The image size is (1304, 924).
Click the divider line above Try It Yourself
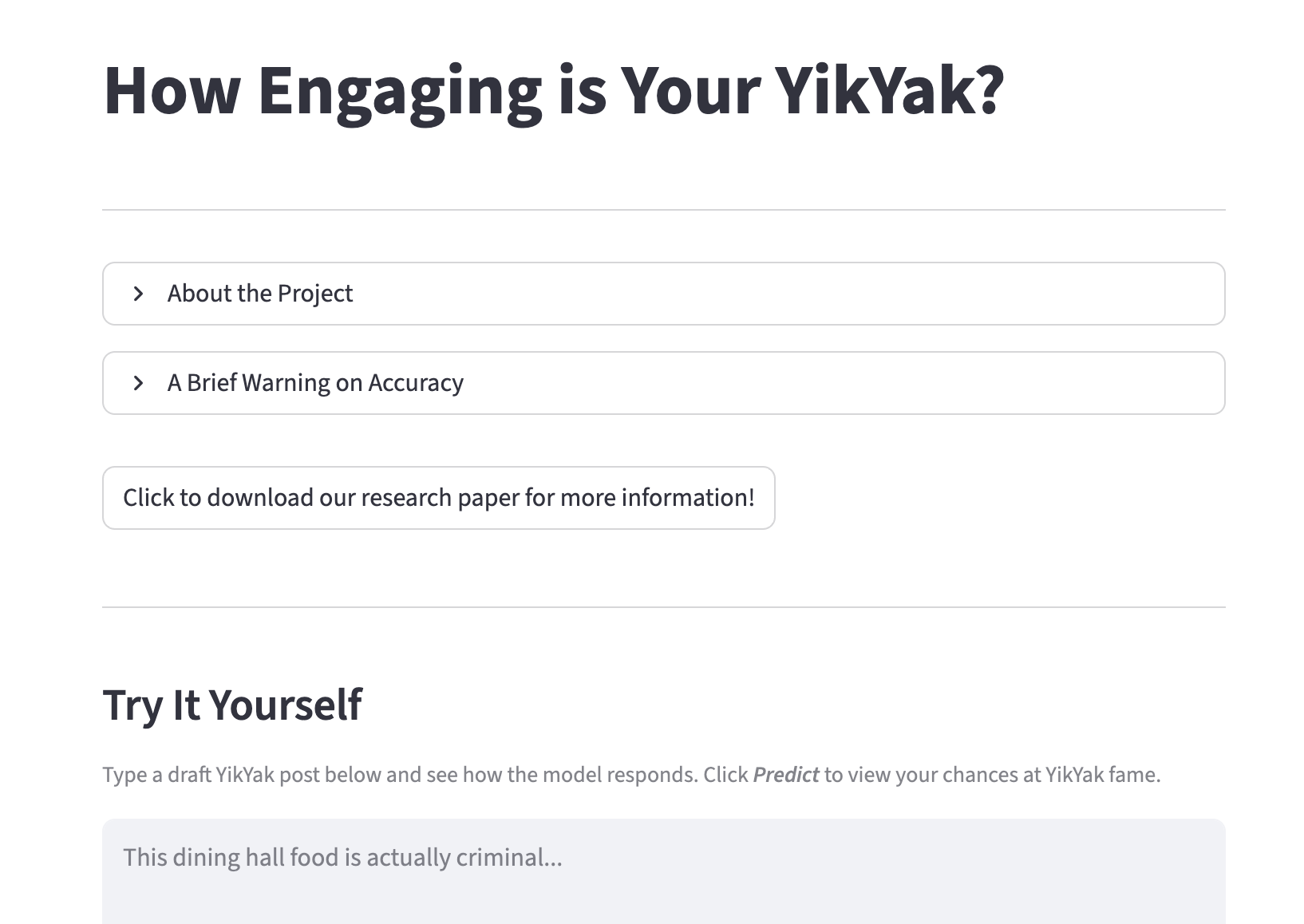tap(663, 607)
